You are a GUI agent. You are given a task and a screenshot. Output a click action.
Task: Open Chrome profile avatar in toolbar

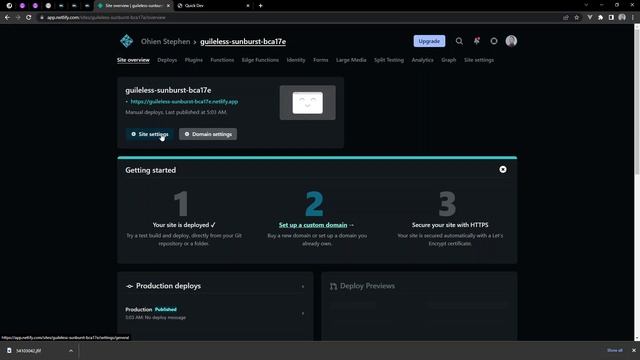622,18
